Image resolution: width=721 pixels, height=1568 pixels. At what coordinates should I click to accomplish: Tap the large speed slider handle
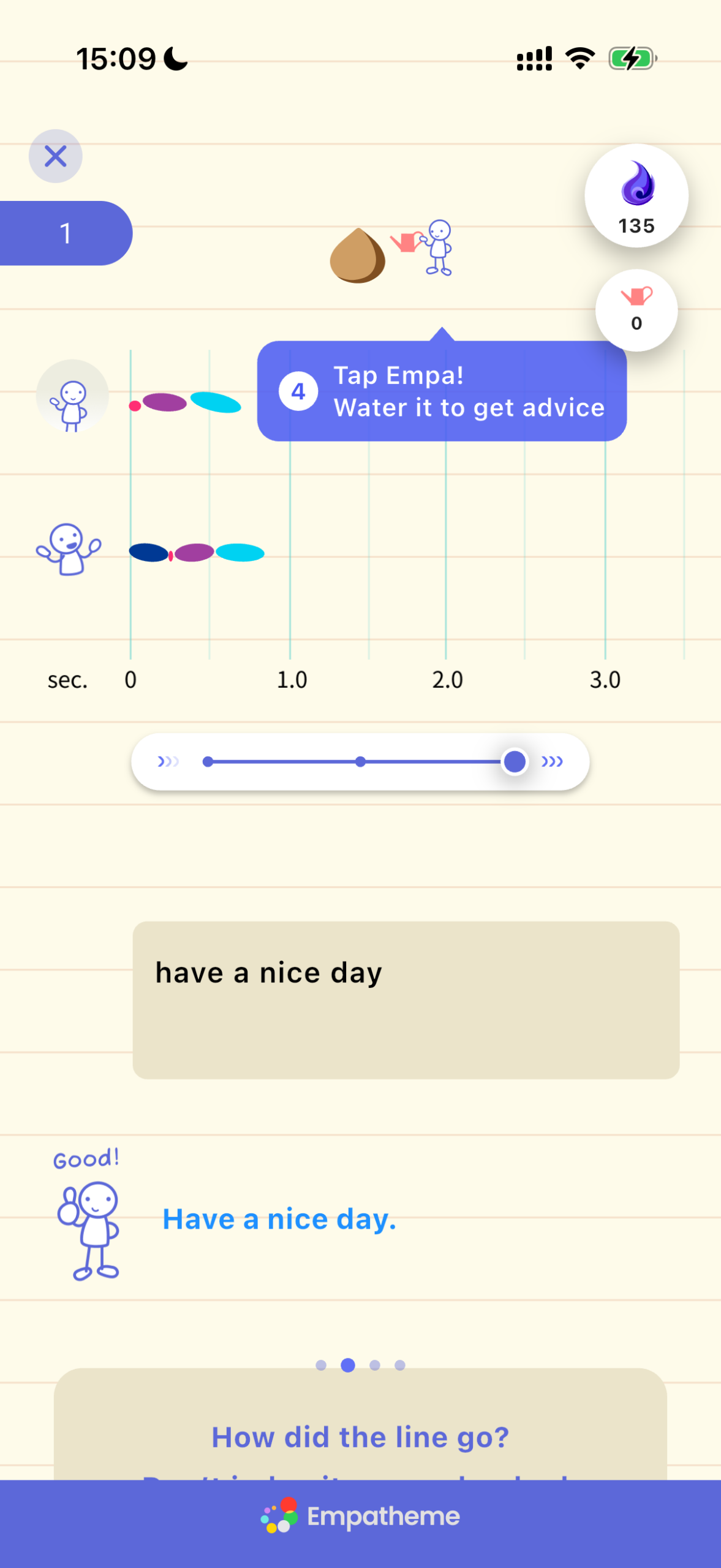tap(514, 761)
